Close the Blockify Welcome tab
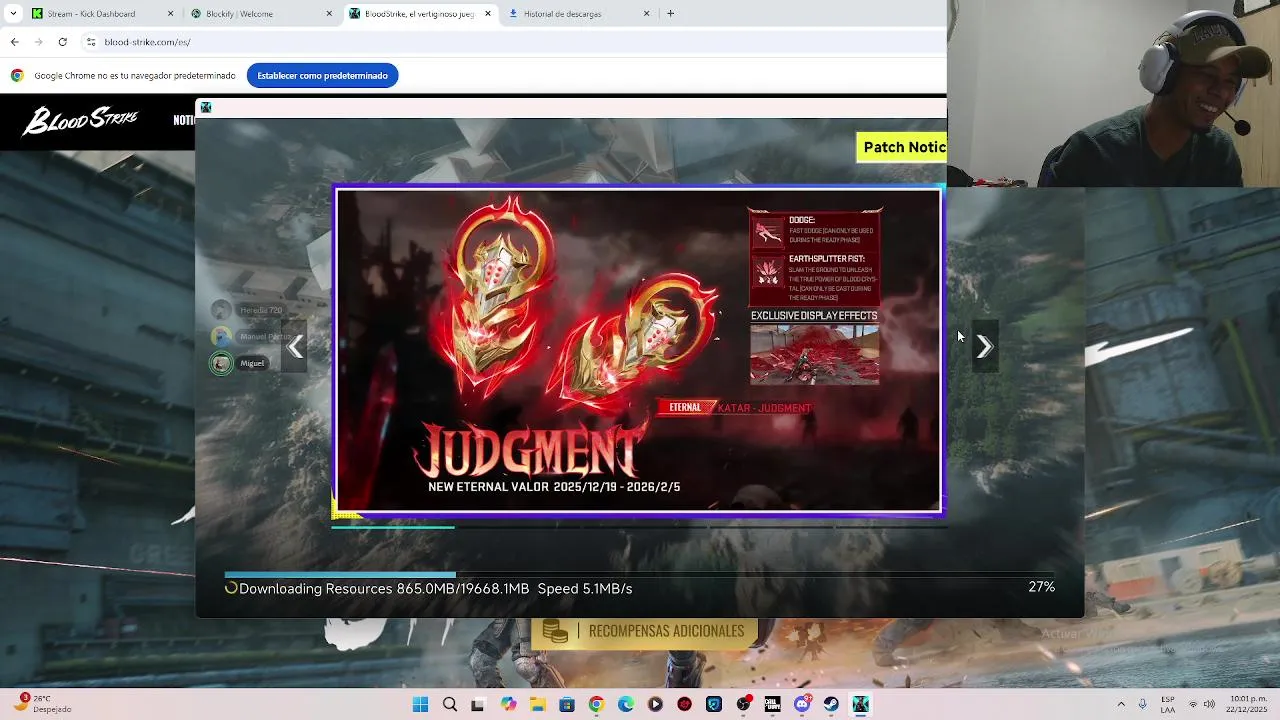 329,14
